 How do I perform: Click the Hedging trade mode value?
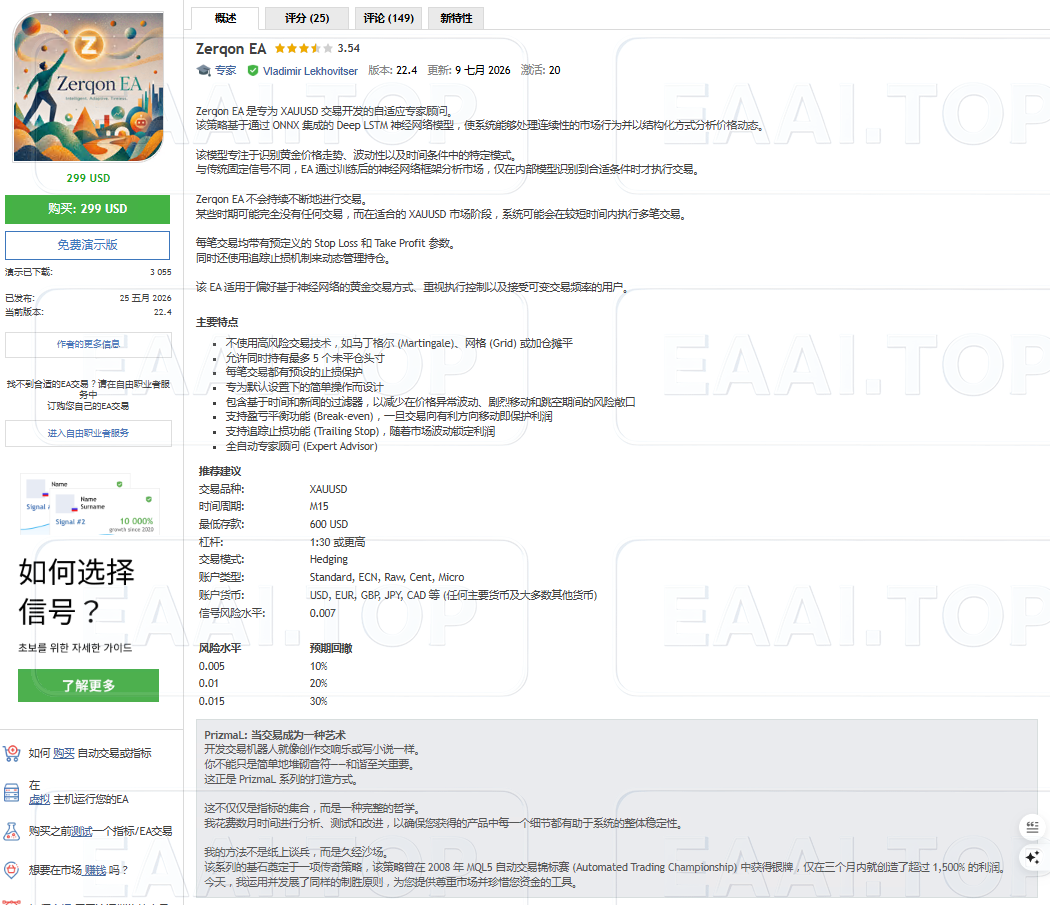click(329, 559)
